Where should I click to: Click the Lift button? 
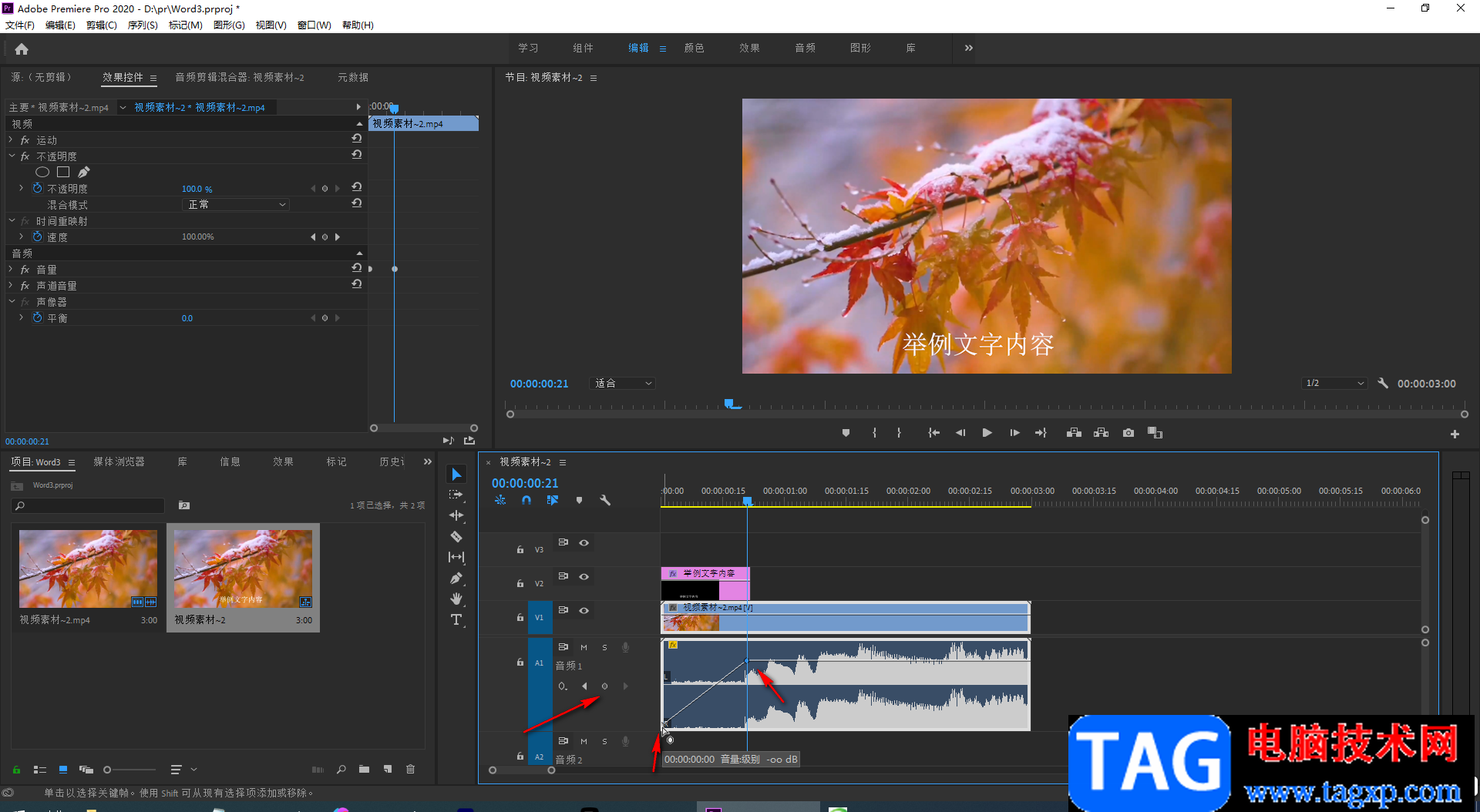[x=1074, y=433]
